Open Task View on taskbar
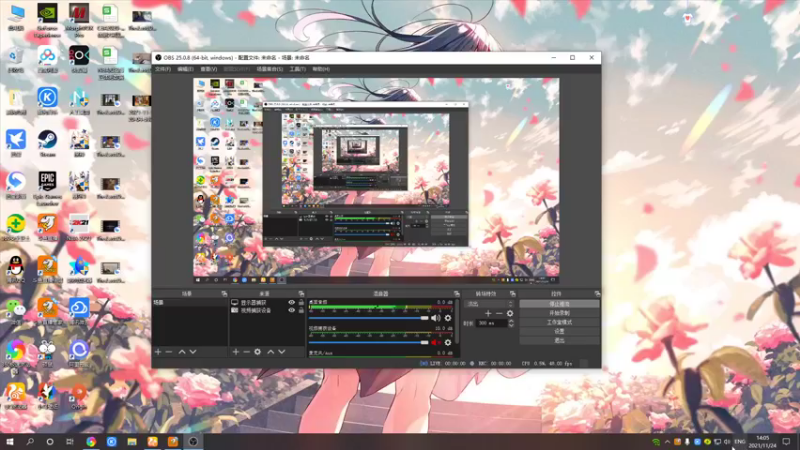 69,442
